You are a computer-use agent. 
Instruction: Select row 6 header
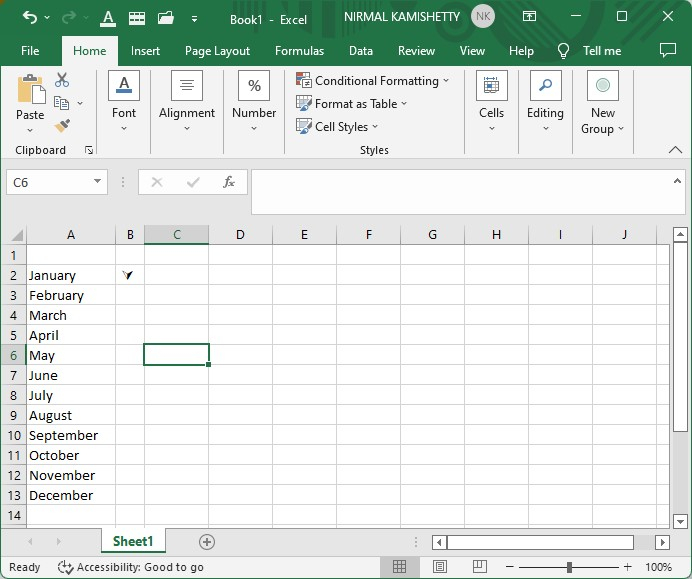coord(13,355)
